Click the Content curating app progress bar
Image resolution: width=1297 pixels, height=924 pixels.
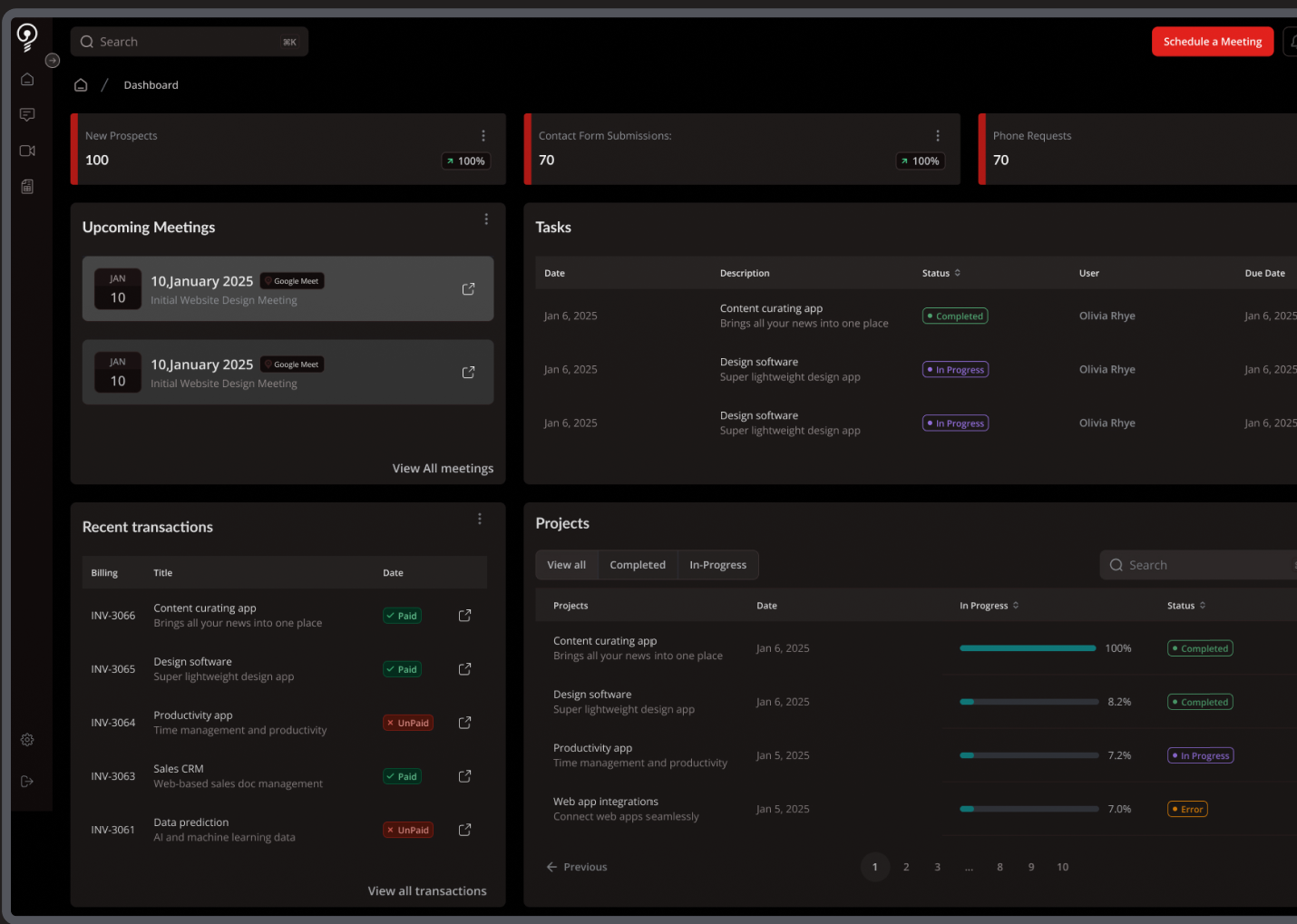pyautogui.click(x=1028, y=648)
